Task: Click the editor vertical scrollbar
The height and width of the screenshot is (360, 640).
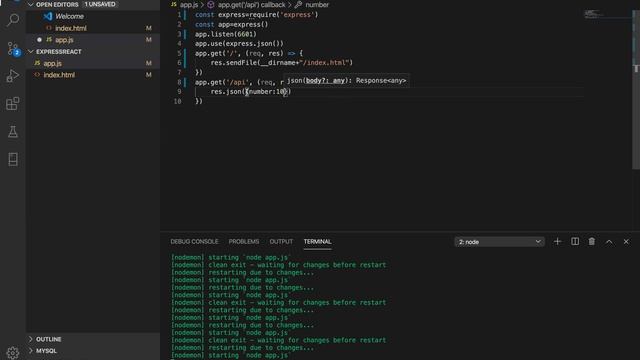Action: click(636, 90)
